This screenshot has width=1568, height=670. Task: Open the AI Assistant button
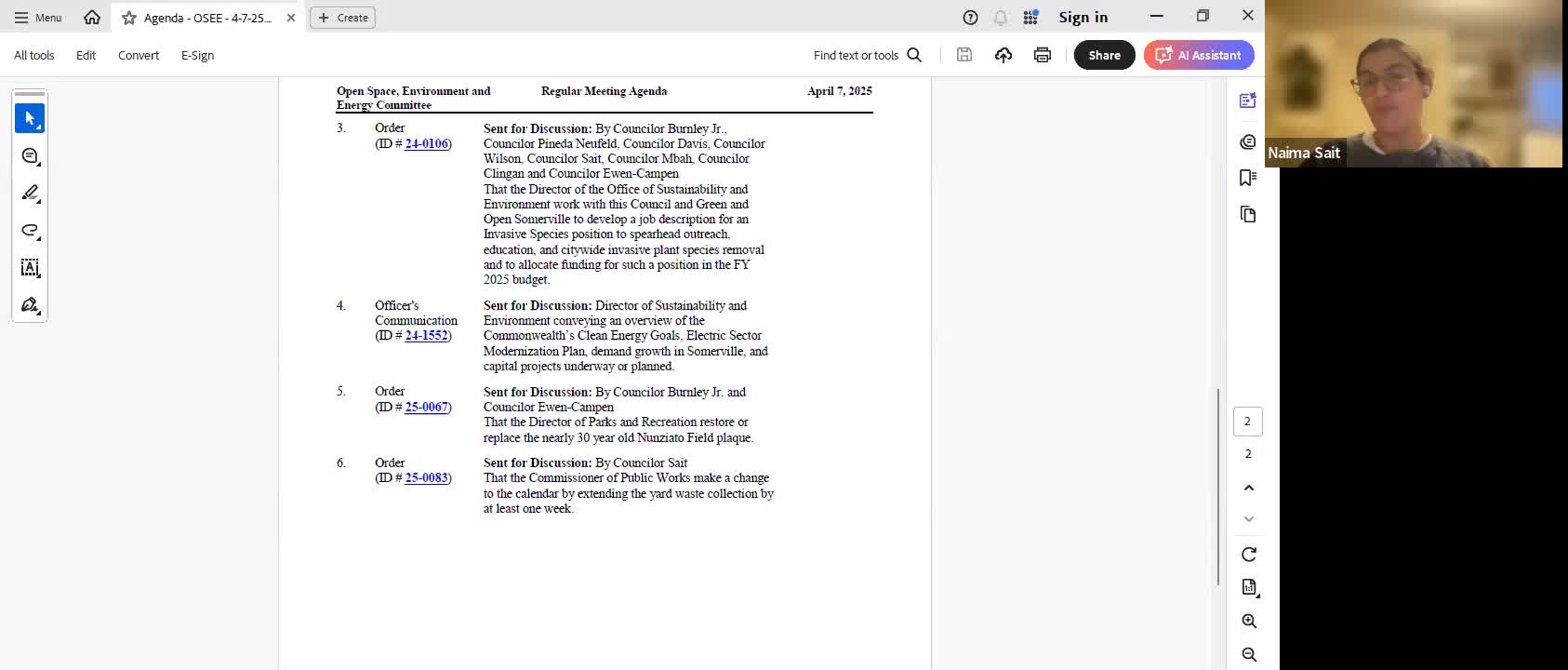point(1199,55)
